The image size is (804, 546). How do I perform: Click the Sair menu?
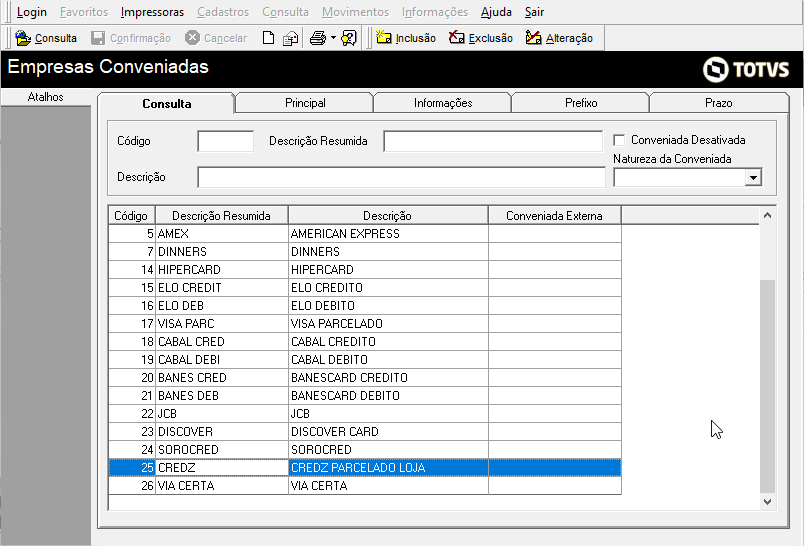(534, 12)
